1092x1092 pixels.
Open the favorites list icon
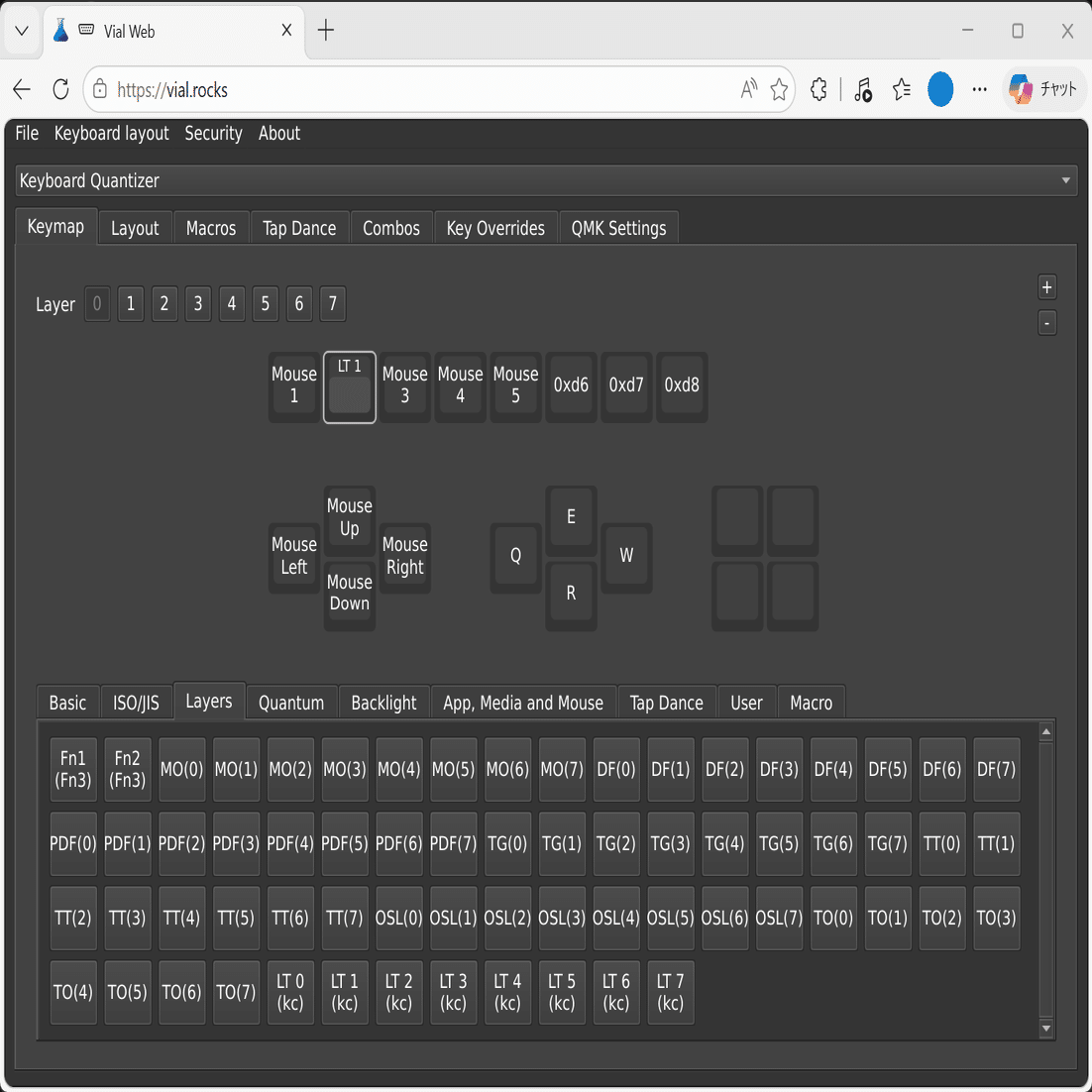point(901,89)
